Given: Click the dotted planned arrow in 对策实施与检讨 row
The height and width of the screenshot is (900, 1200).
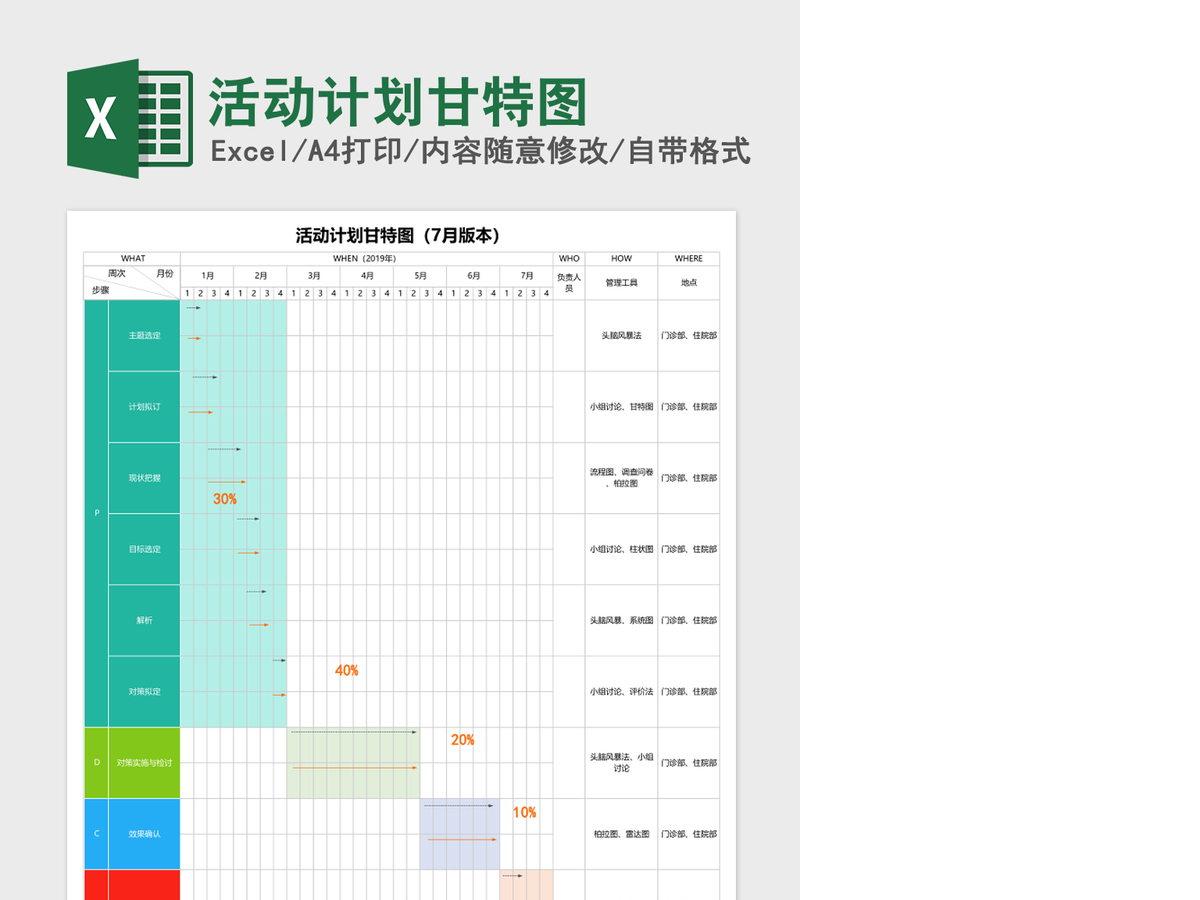Looking at the screenshot, I should (x=355, y=733).
